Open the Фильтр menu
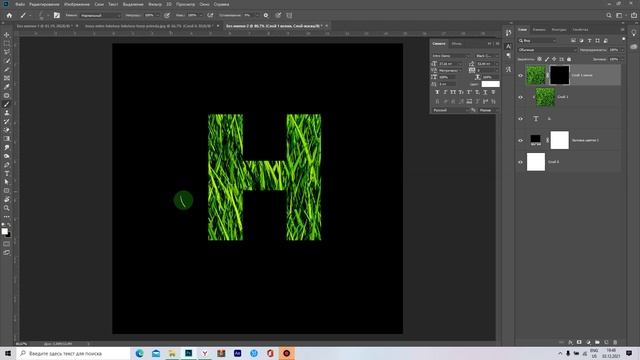 [155, 4]
